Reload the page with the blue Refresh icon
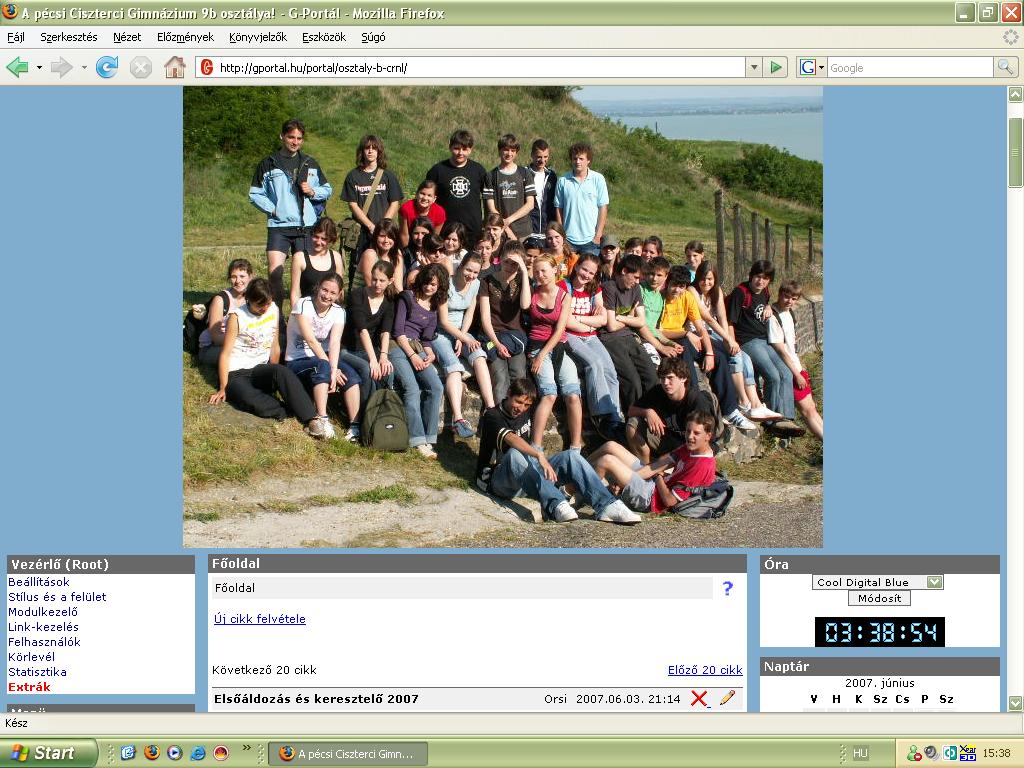This screenshot has width=1024, height=768. pyautogui.click(x=107, y=67)
